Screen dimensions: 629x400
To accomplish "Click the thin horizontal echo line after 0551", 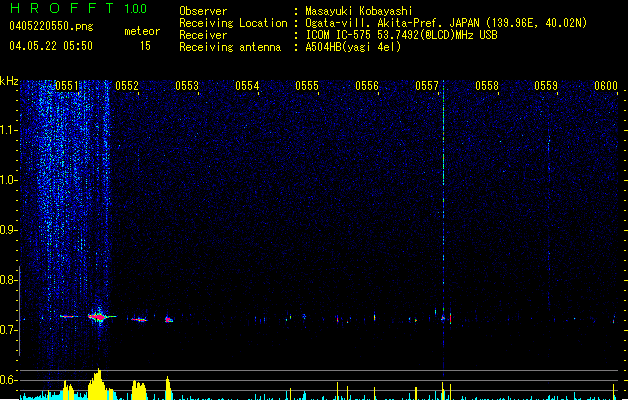I will [69, 317].
